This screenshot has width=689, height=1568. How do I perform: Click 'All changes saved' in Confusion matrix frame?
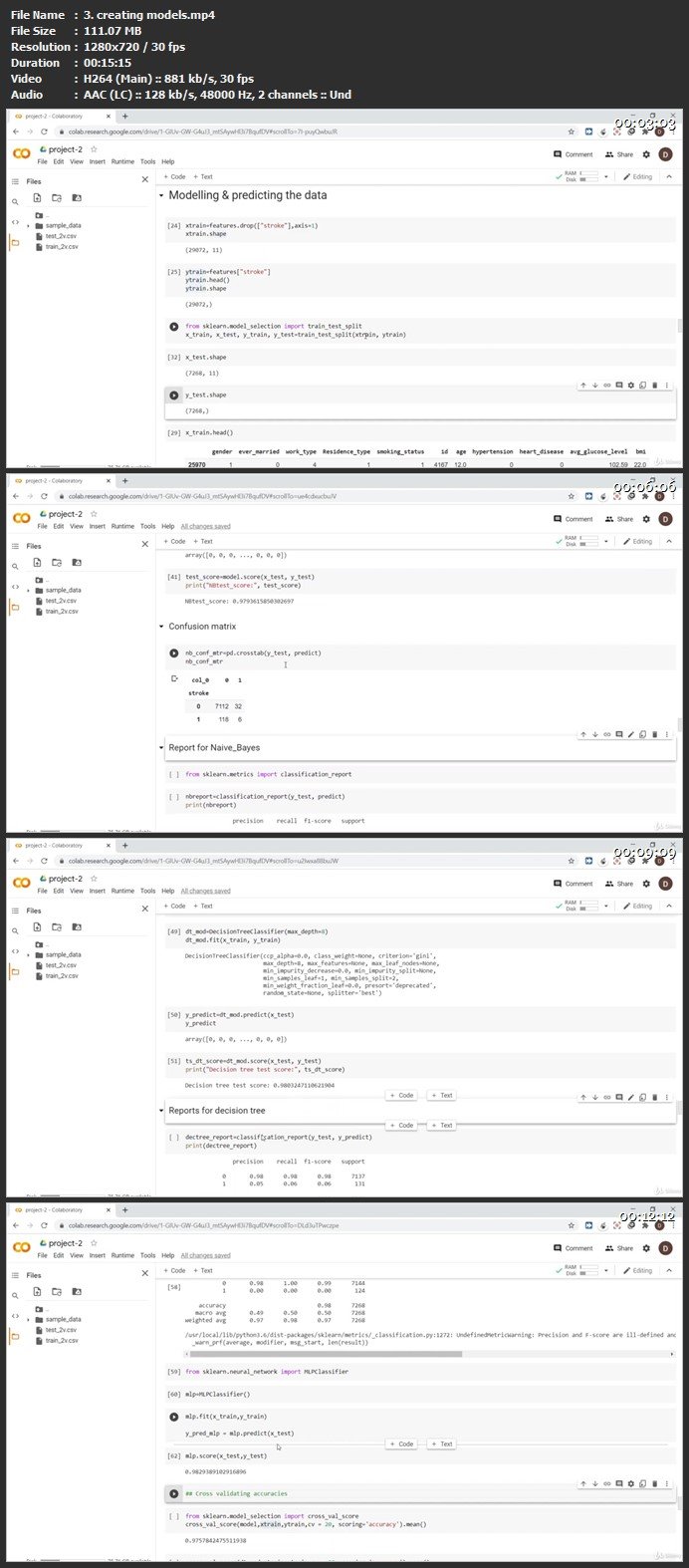coord(206,526)
